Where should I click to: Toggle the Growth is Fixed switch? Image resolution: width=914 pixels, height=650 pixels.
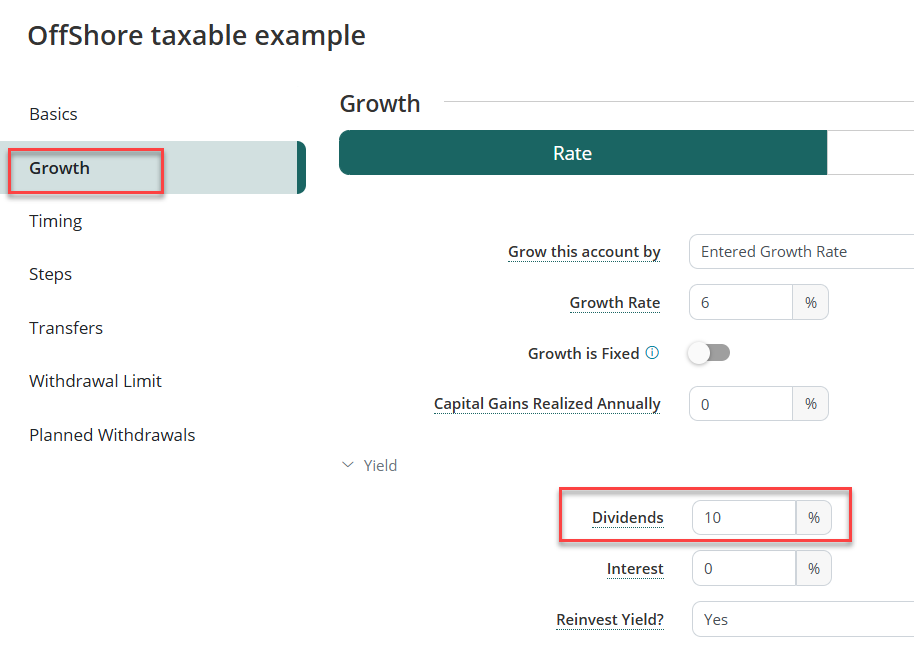point(709,353)
